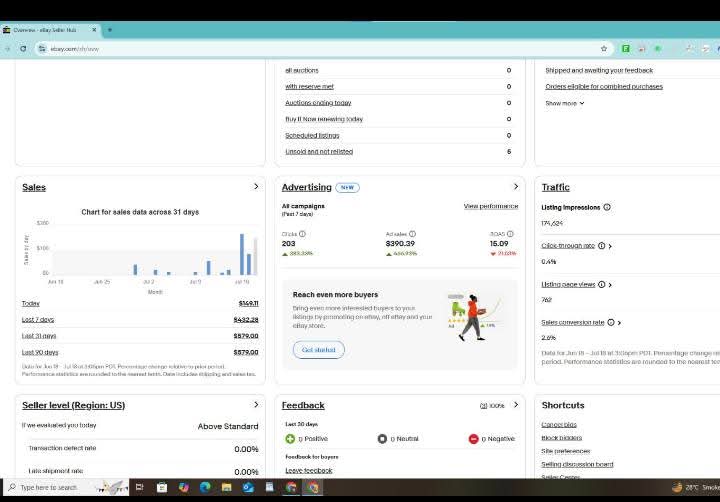Show Listing page views info icon
The image size is (720, 502).
pos(602,285)
